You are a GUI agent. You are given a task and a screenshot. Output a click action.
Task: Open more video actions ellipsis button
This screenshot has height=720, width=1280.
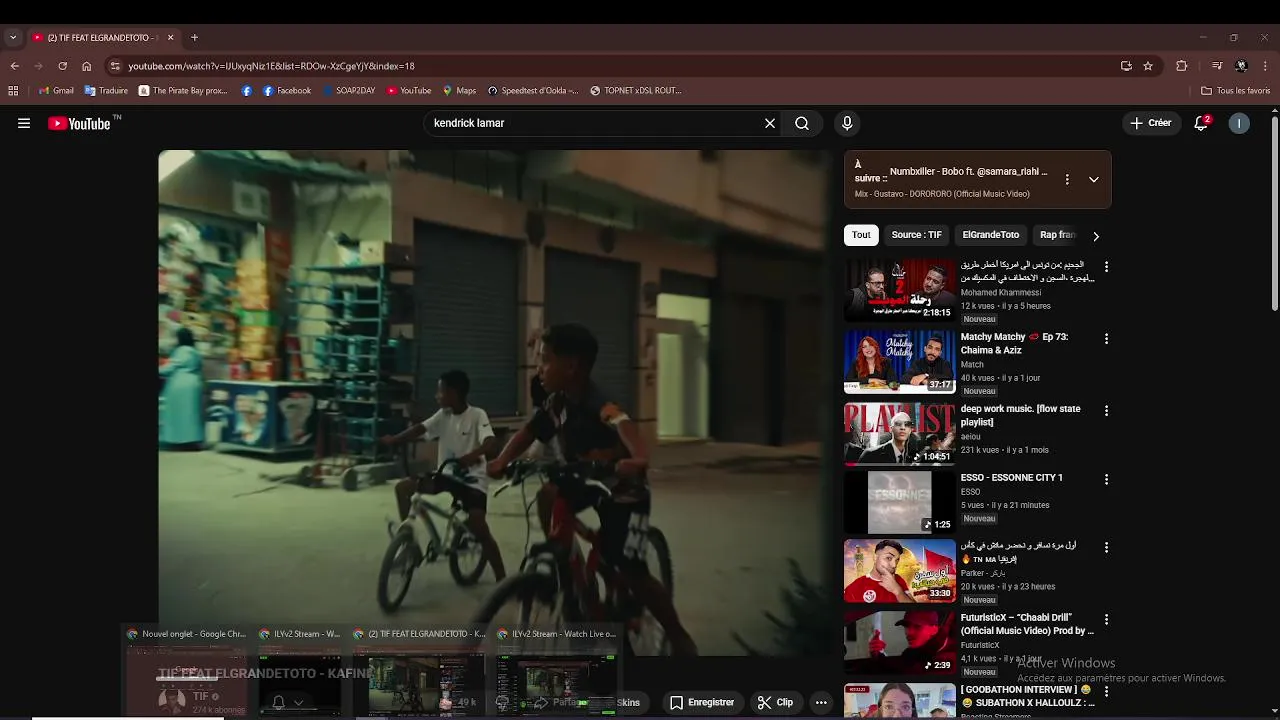pyautogui.click(x=821, y=702)
